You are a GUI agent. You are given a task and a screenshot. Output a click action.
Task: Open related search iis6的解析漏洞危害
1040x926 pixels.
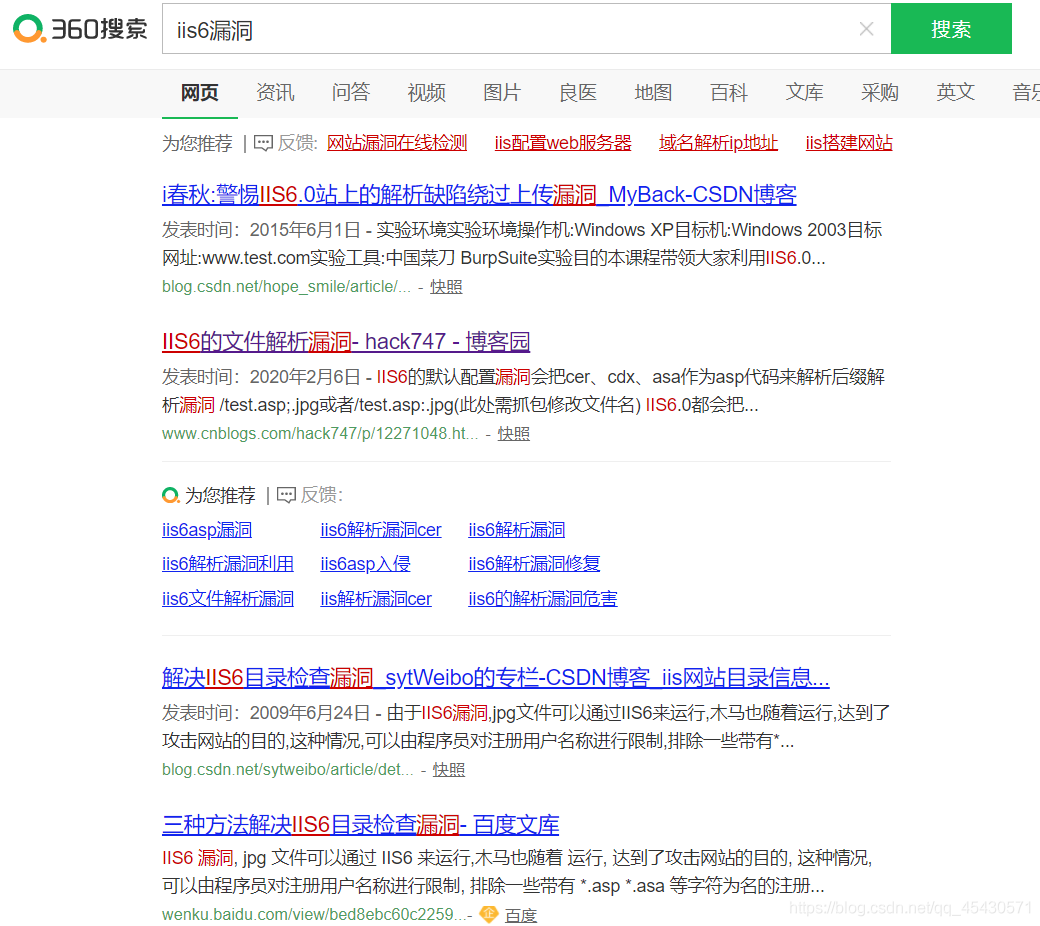point(543,598)
